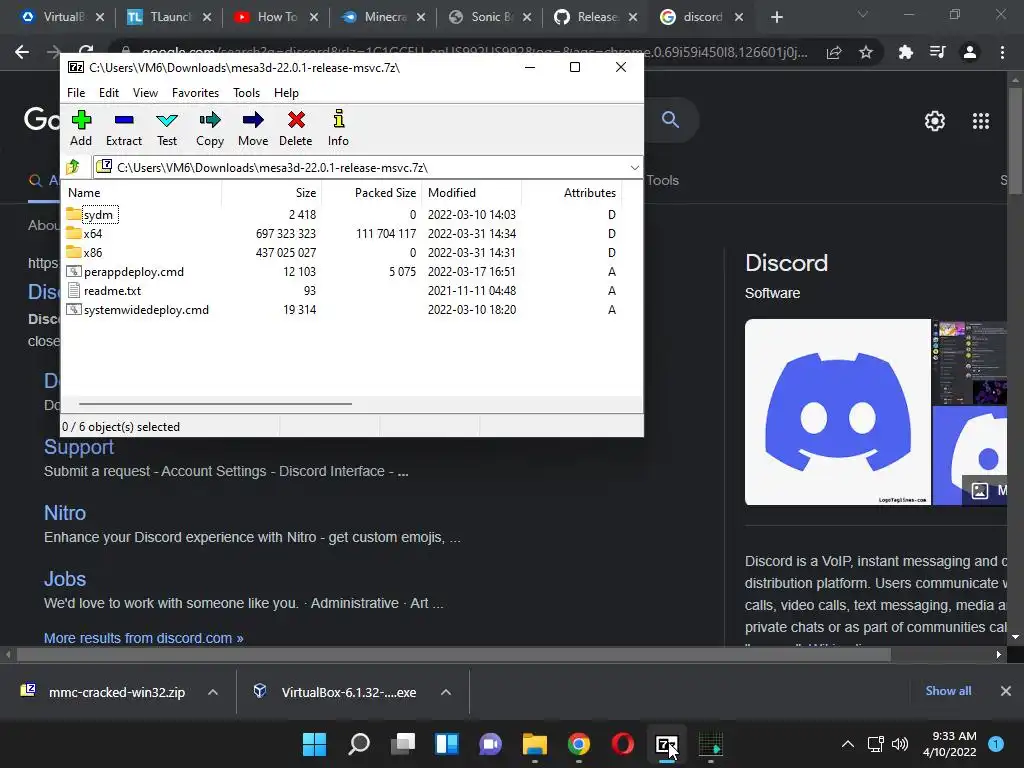Open the File menu in 7-Zip

pos(76,93)
